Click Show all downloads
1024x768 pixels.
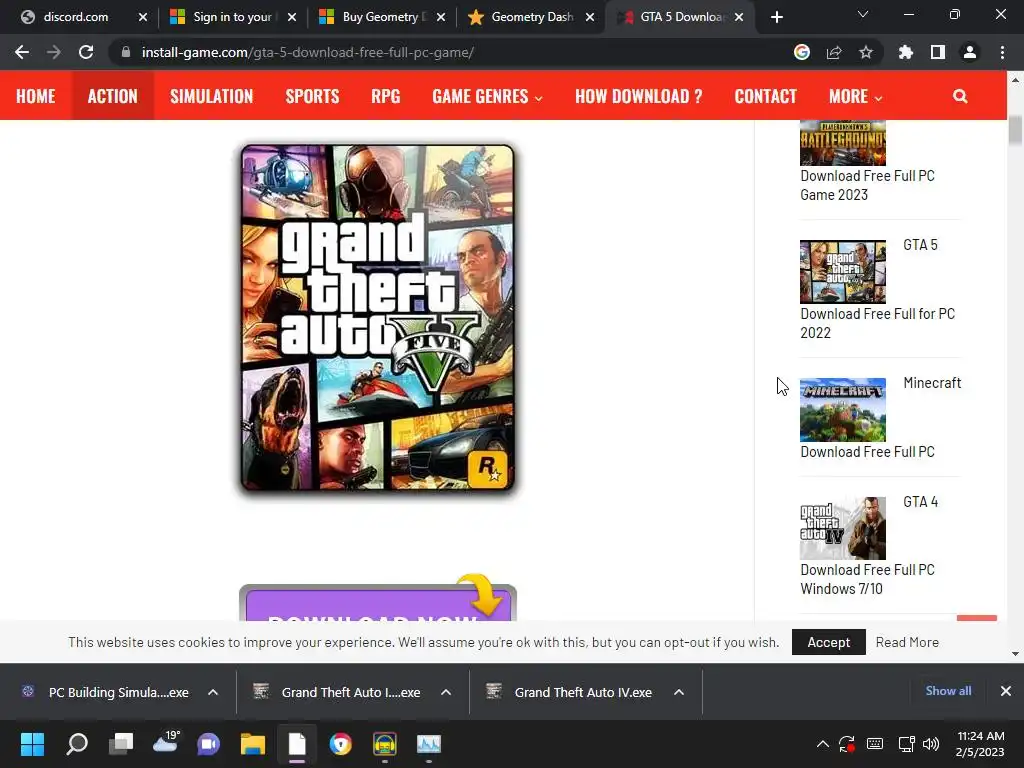(948, 691)
